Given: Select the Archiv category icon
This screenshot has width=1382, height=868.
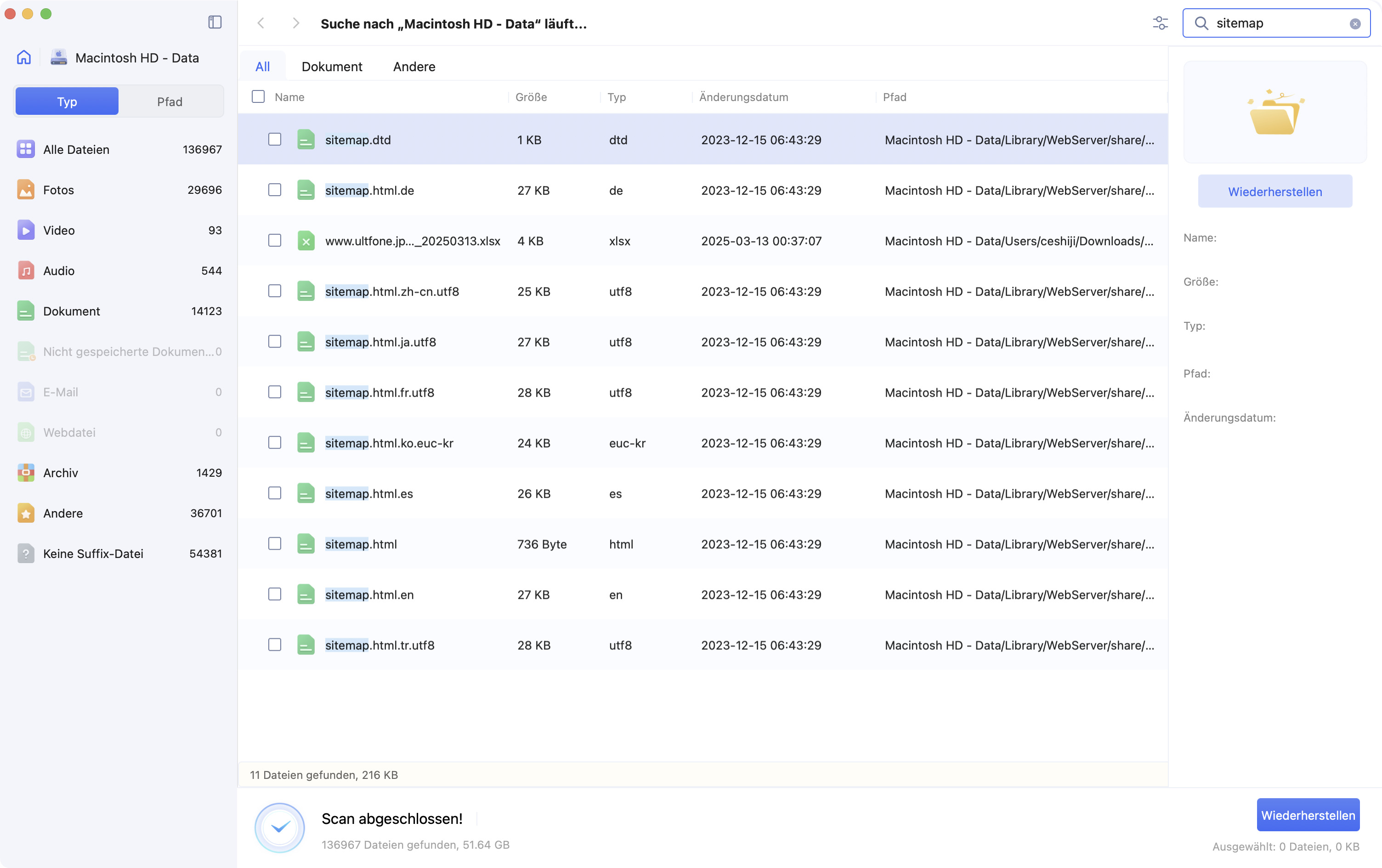Looking at the screenshot, I should (x=26, y=473).
